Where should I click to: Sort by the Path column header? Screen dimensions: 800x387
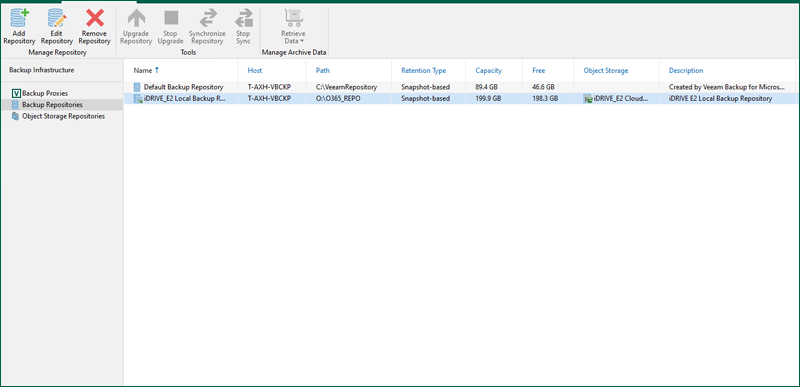(x=322, y=70)
